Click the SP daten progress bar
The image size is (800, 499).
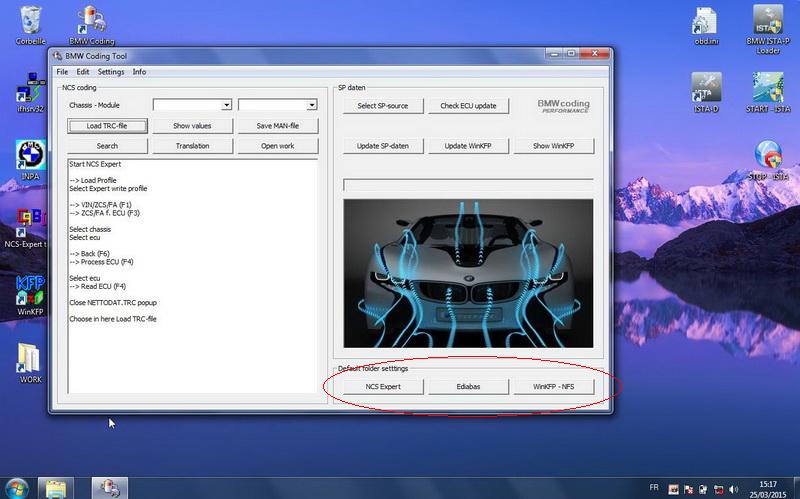pyautogui.click(x=468, y=185)
